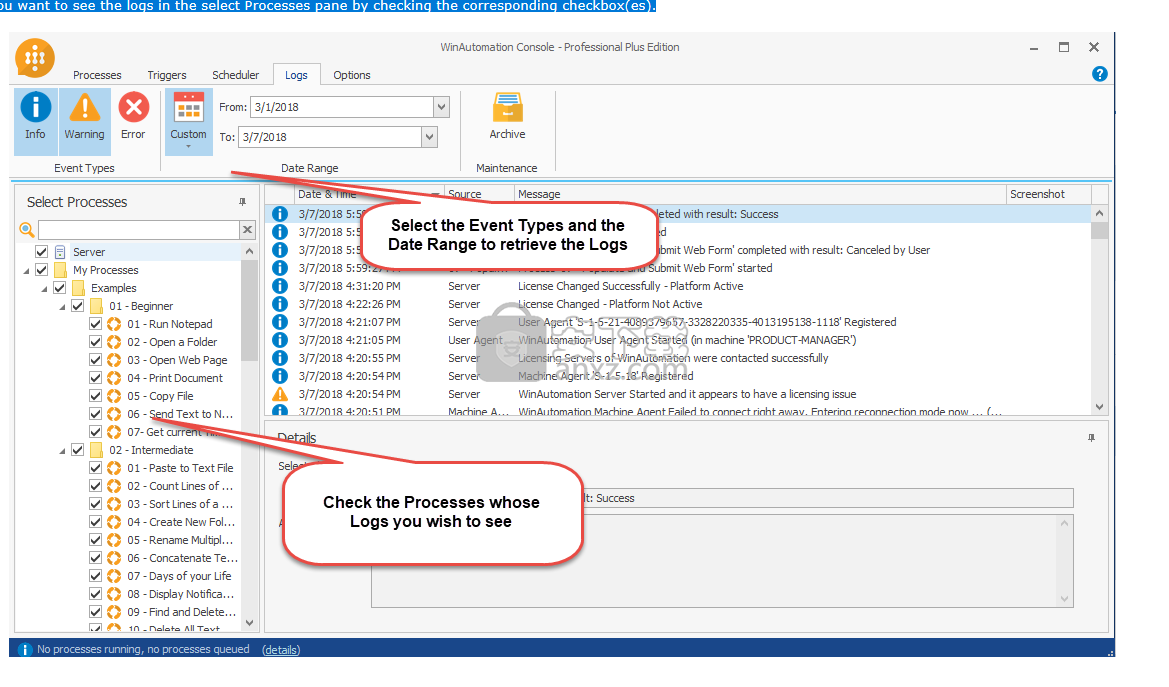Switch to the Processes tab
Viewport: 1169px width, 687px height.
click(x=97, y=75)
